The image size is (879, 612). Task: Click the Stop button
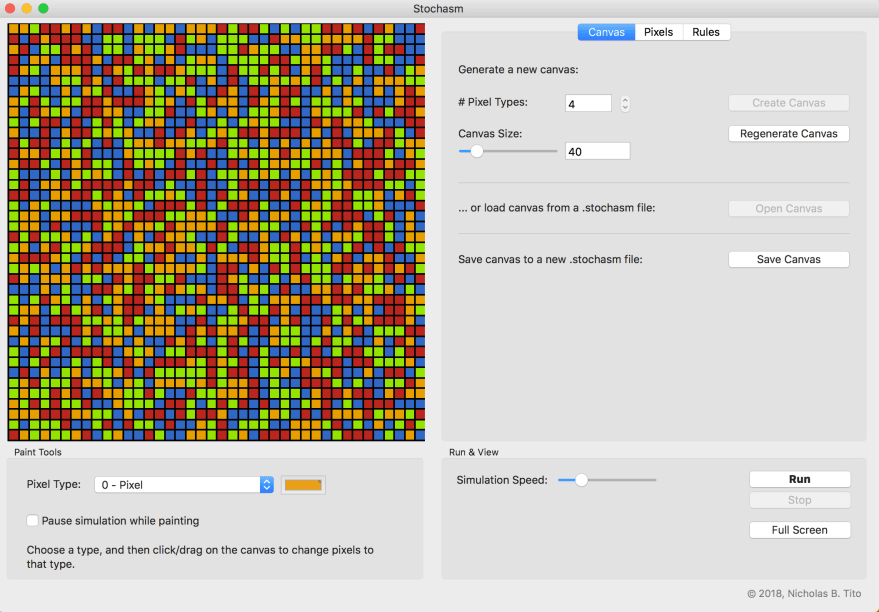click(799, 500)
